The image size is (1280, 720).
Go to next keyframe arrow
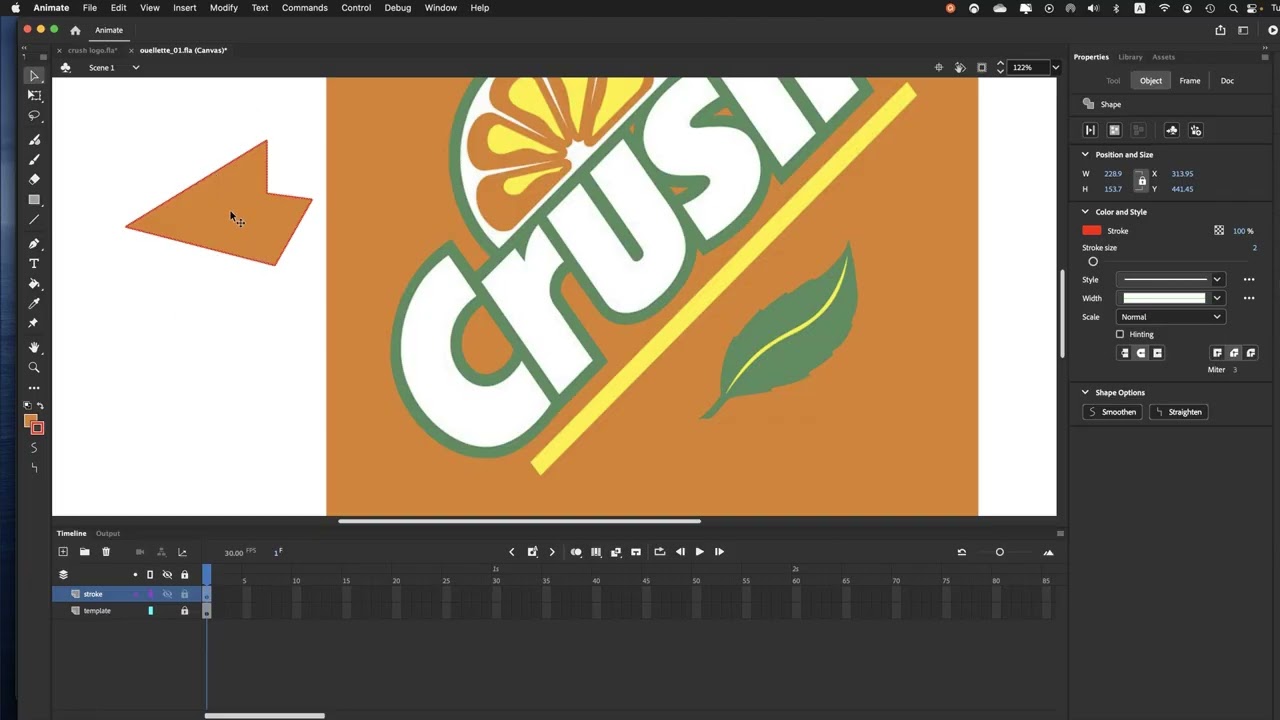(552, 552)
